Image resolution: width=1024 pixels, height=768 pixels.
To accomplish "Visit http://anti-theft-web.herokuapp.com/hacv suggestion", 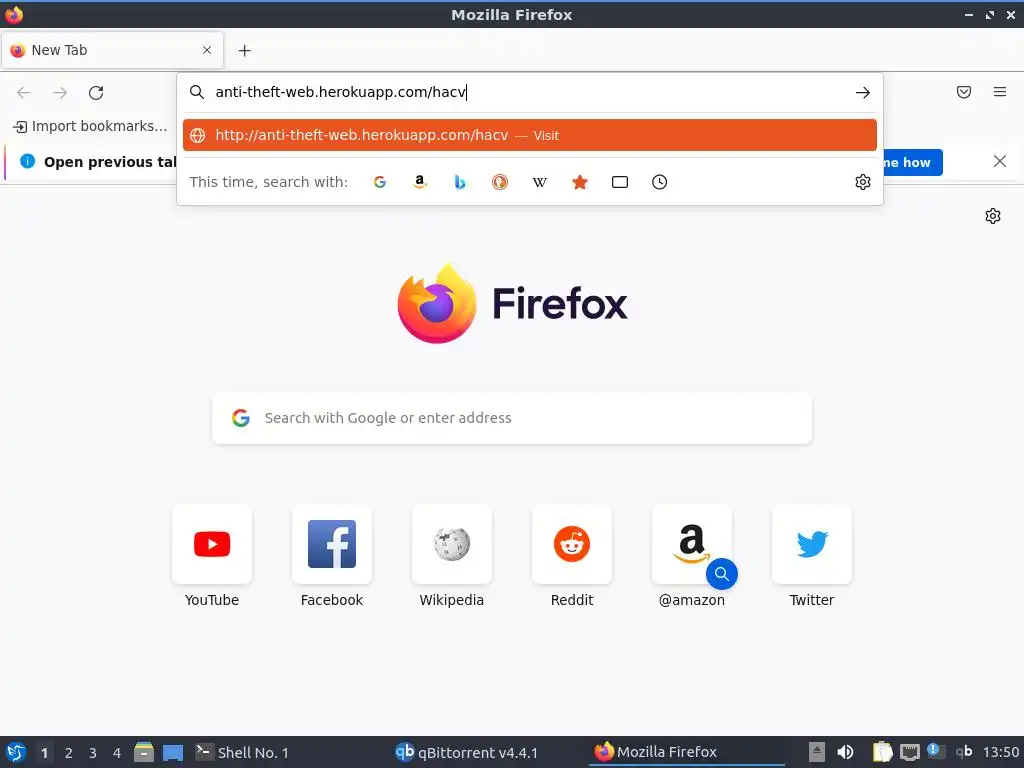I will [x=530, y=135].
